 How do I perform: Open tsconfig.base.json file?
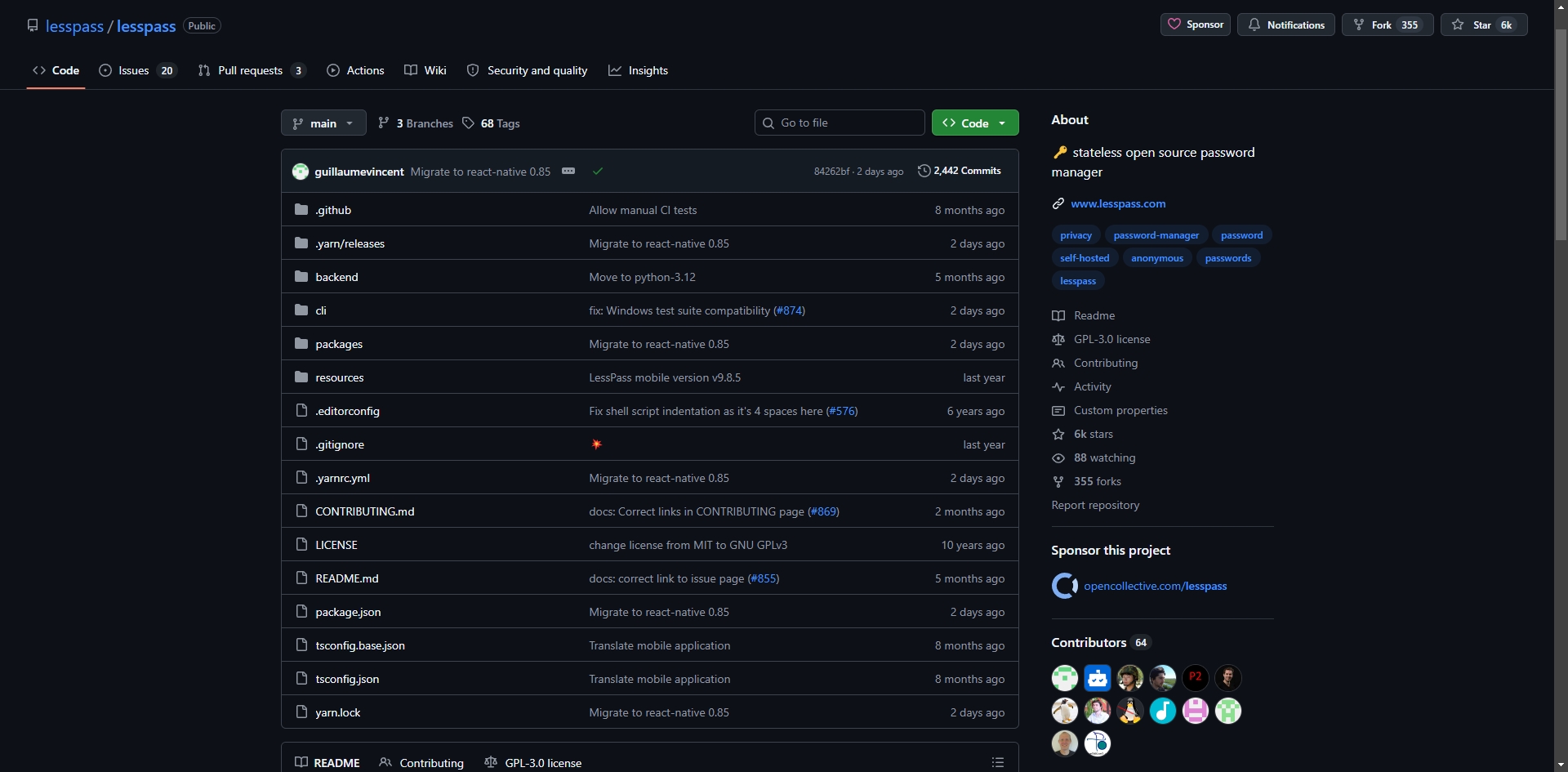pos(360,645)
